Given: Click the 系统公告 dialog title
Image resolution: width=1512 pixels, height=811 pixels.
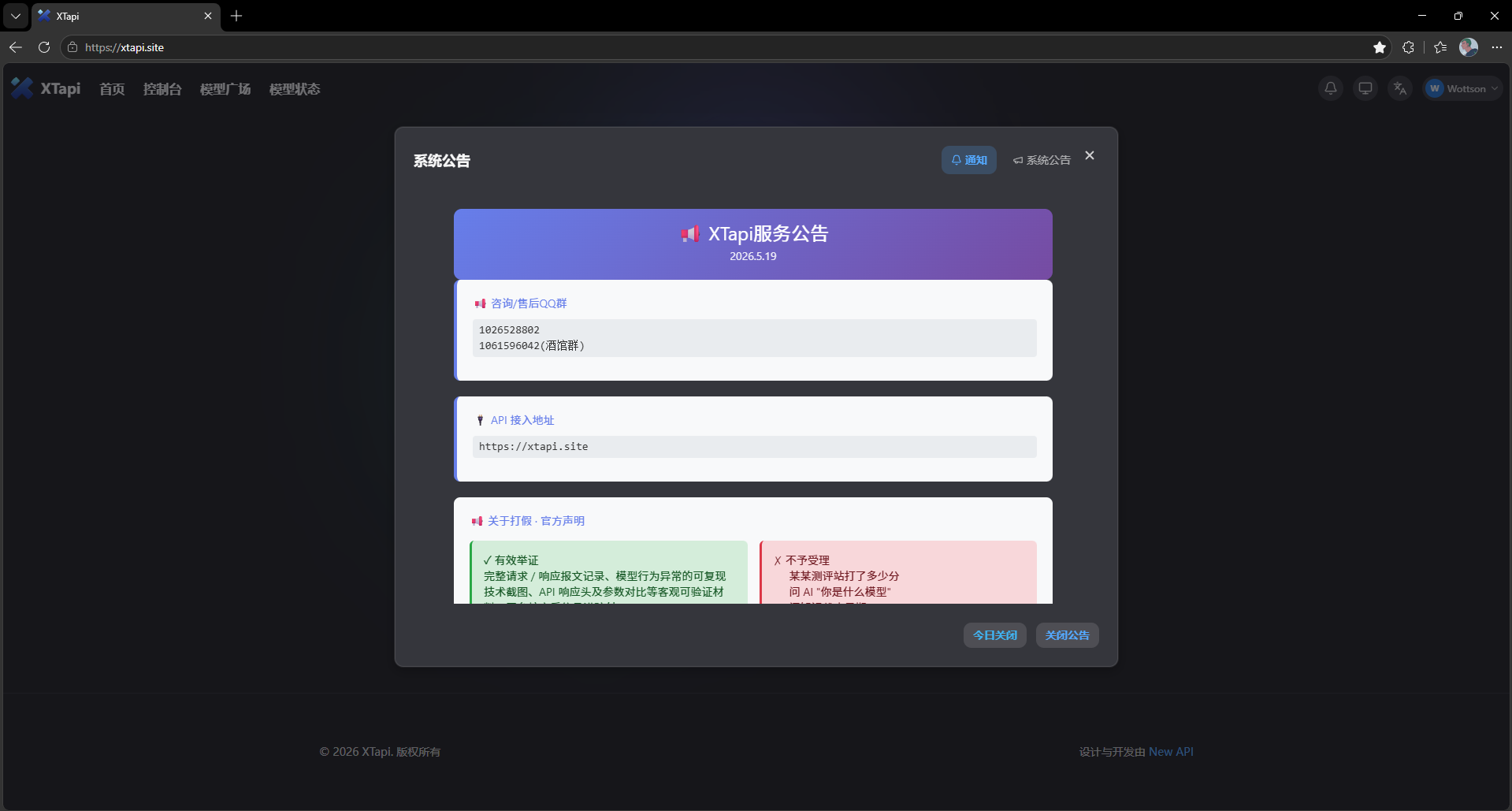Looking at the screenshot, I should pos(442,161).
